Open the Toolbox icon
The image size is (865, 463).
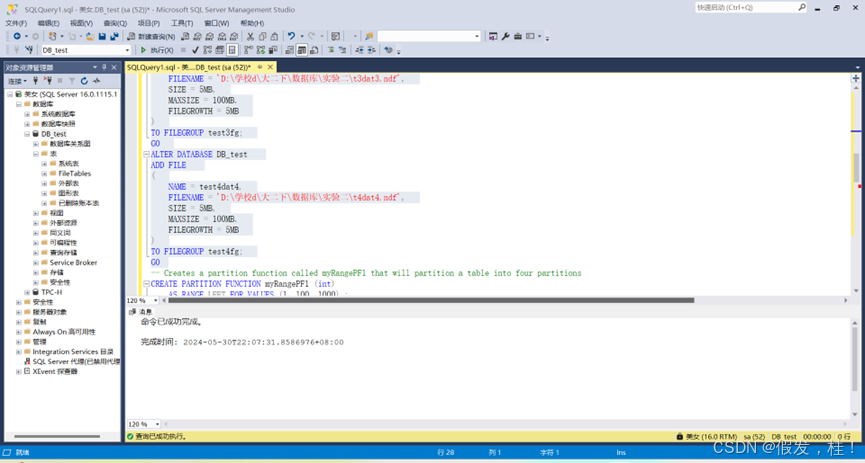[x=517, y=36]
